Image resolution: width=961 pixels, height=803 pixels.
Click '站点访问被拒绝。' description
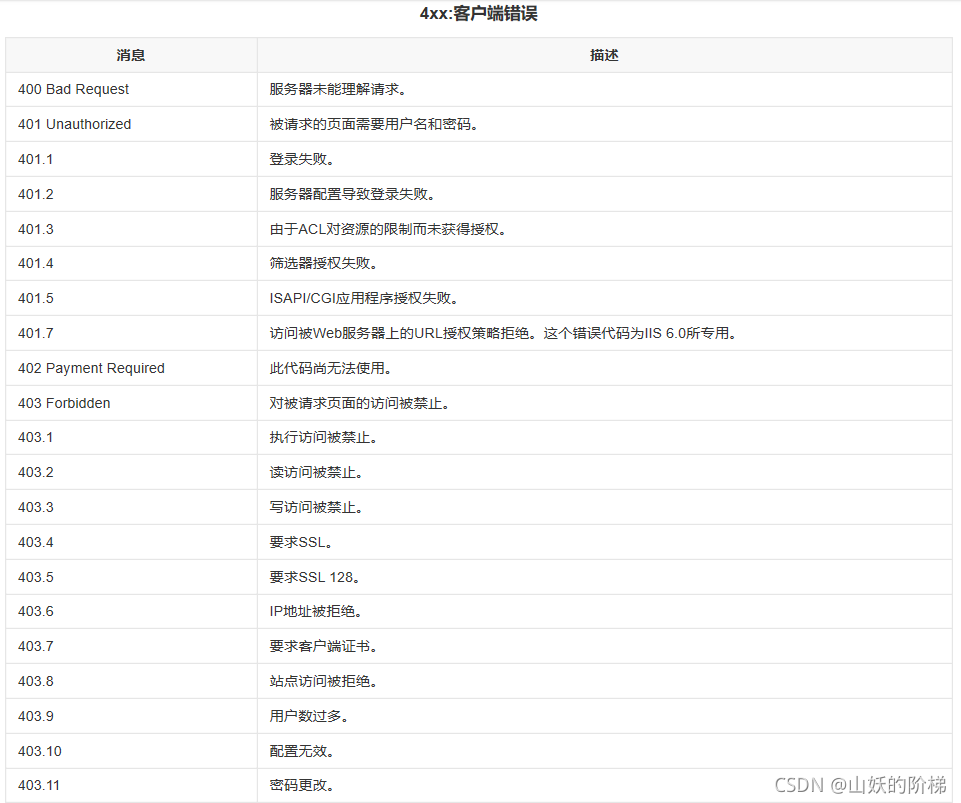pos(324,682)
